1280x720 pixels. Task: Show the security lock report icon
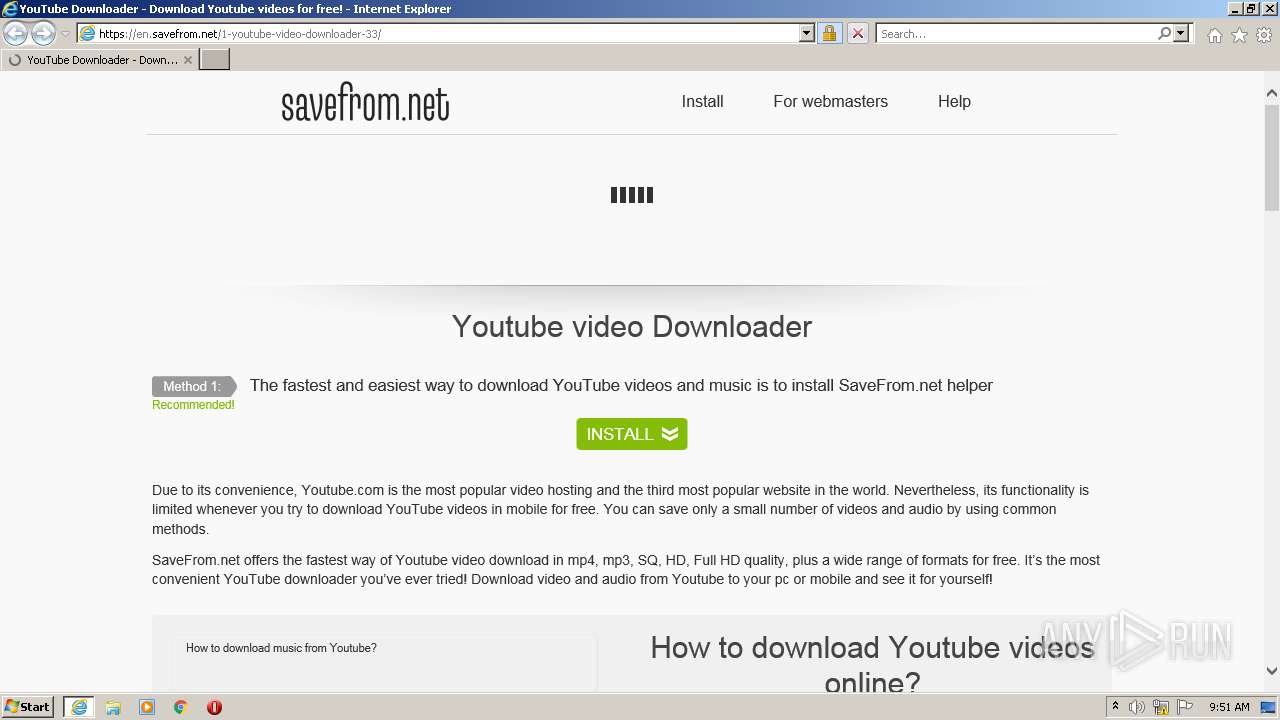829,33
